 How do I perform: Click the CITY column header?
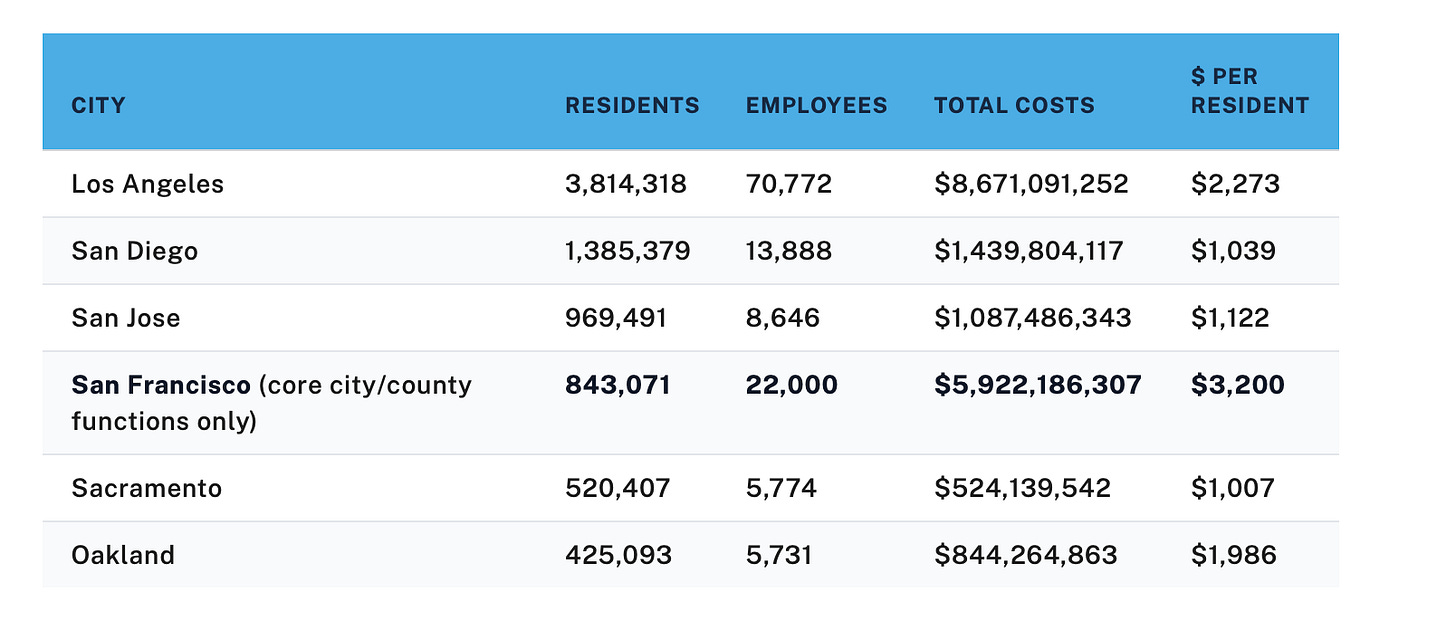pyautogui.click(x=98, y=105)
